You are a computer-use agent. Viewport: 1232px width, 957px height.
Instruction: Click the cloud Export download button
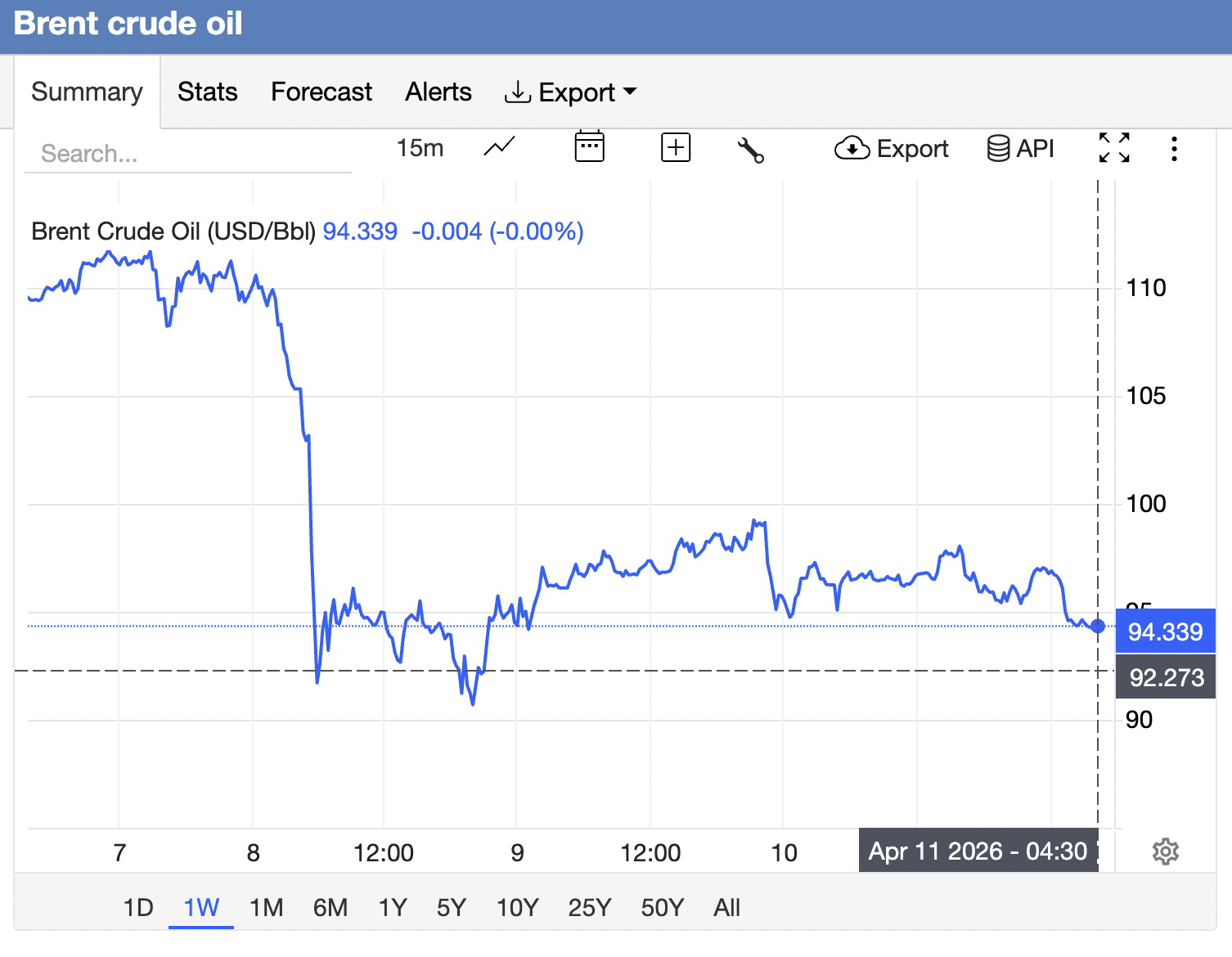pos(891,149)
